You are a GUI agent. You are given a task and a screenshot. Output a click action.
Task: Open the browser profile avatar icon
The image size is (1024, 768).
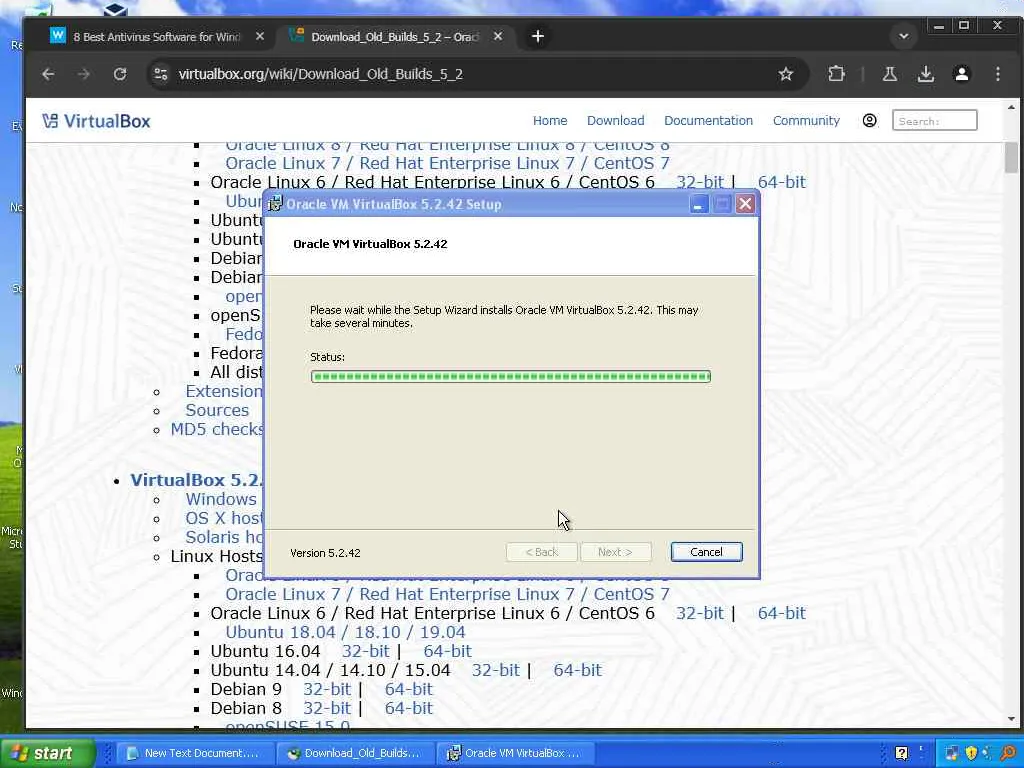[x=961, y=74]
